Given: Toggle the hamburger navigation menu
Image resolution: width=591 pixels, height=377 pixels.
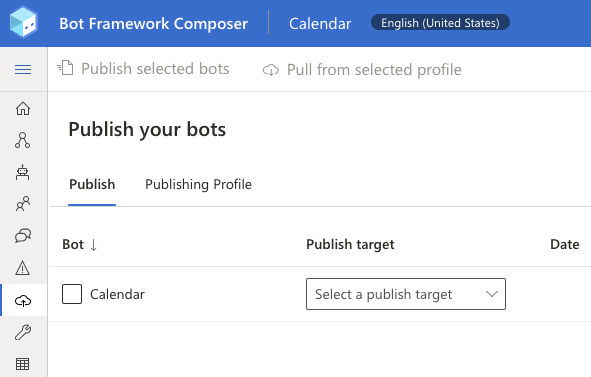Looking at the screenshot, I should 23,69.
